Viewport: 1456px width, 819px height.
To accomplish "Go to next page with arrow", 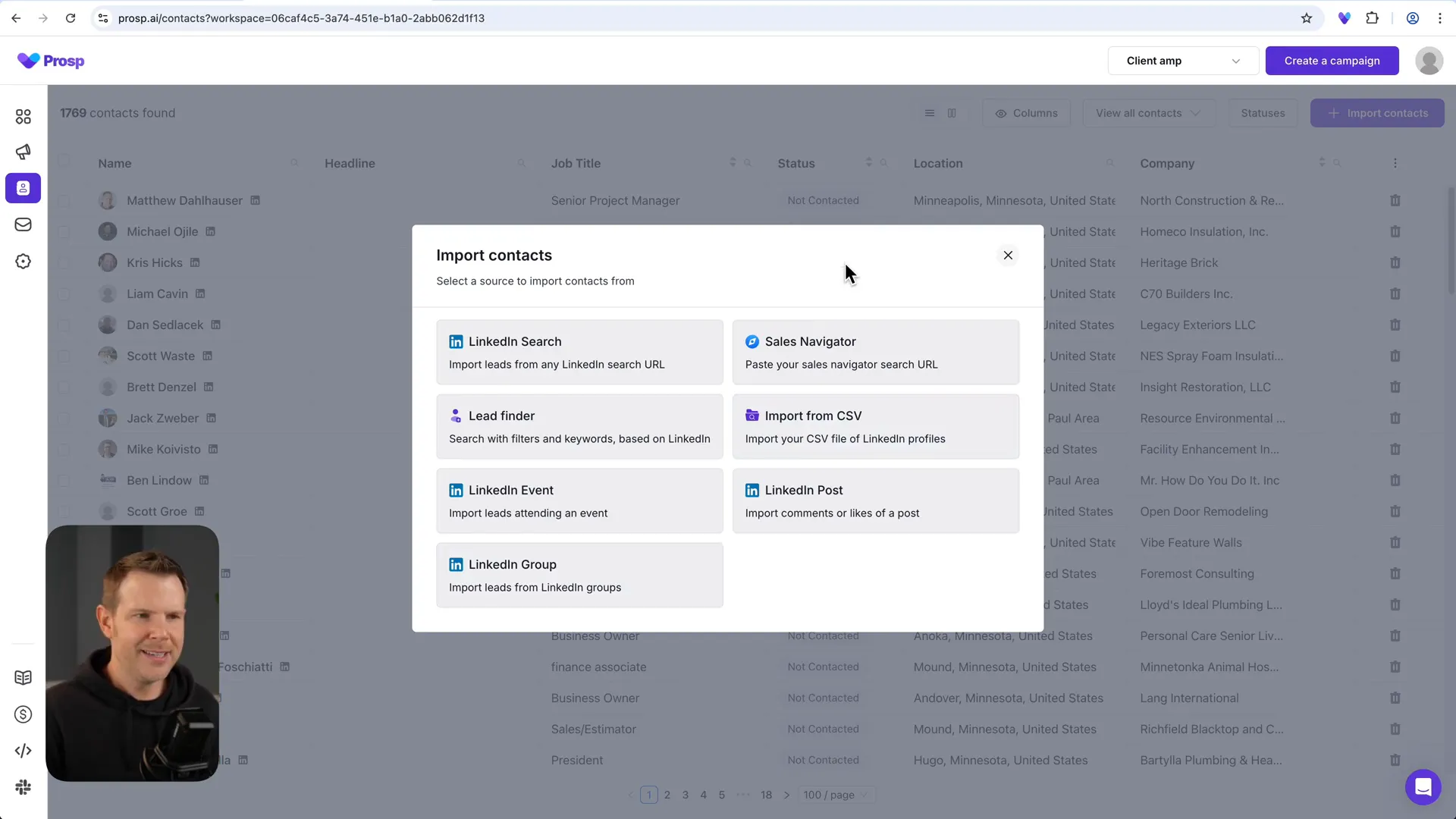I will click(x=786, y=795).
